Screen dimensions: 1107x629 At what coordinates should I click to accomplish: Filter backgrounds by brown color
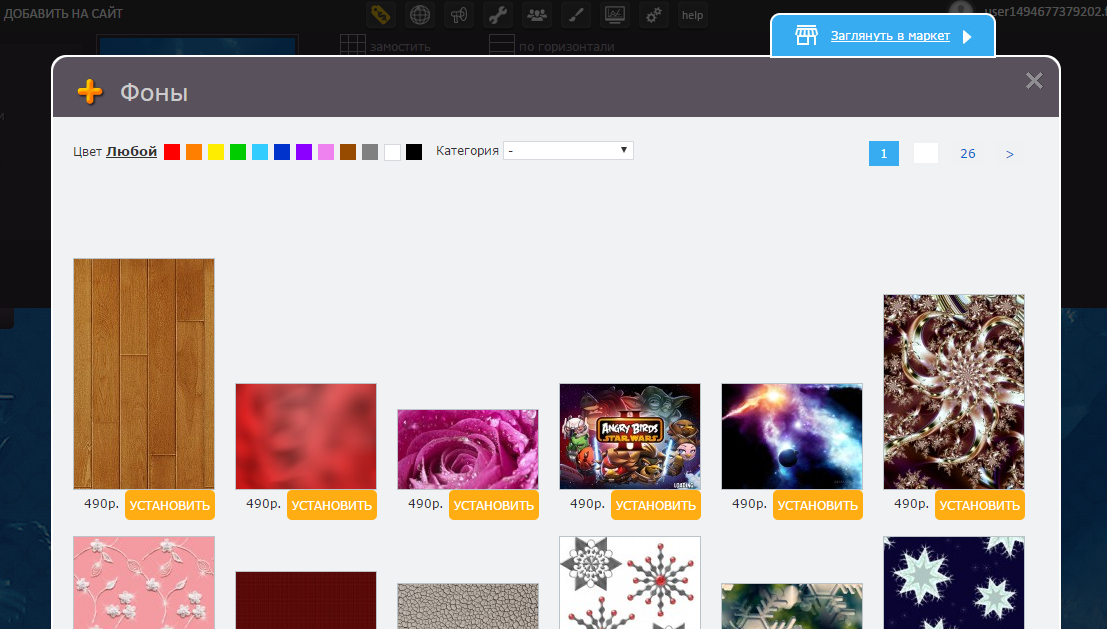(348, 152)
